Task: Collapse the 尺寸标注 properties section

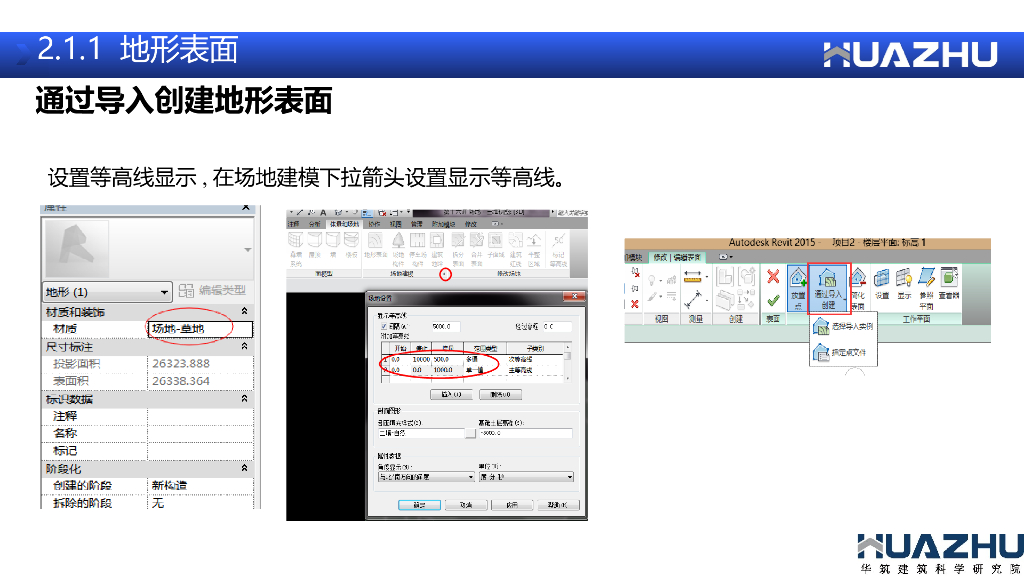Action: pos(244,346)
